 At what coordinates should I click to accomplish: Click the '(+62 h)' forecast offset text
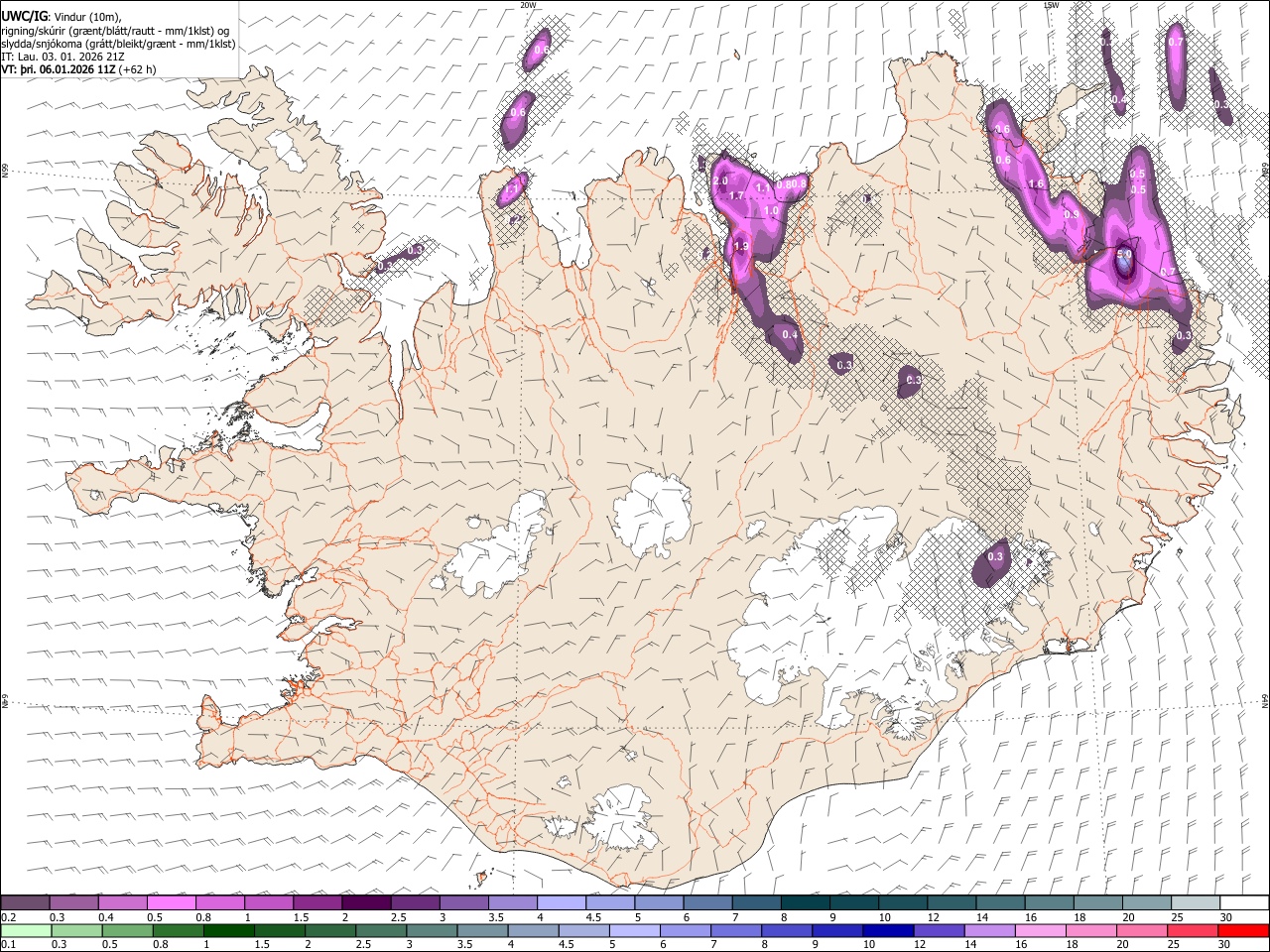(x=137, y=70)
